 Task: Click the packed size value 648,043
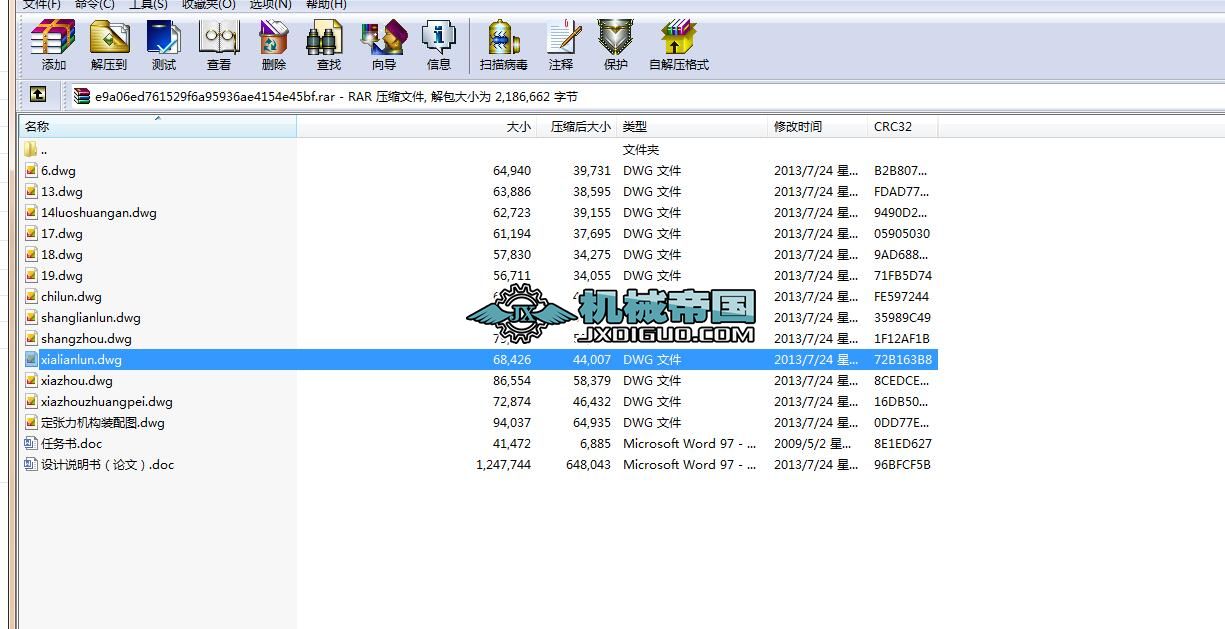pos(588,464)
